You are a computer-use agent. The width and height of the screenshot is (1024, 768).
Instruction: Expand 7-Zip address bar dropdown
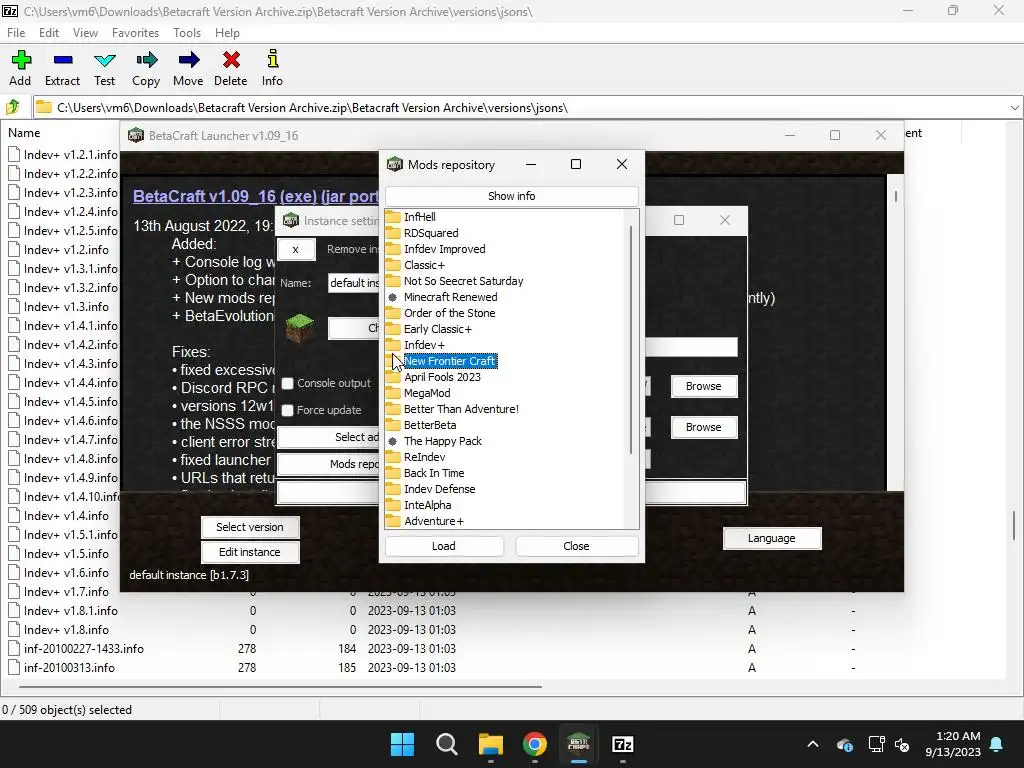pos(1014,108)
